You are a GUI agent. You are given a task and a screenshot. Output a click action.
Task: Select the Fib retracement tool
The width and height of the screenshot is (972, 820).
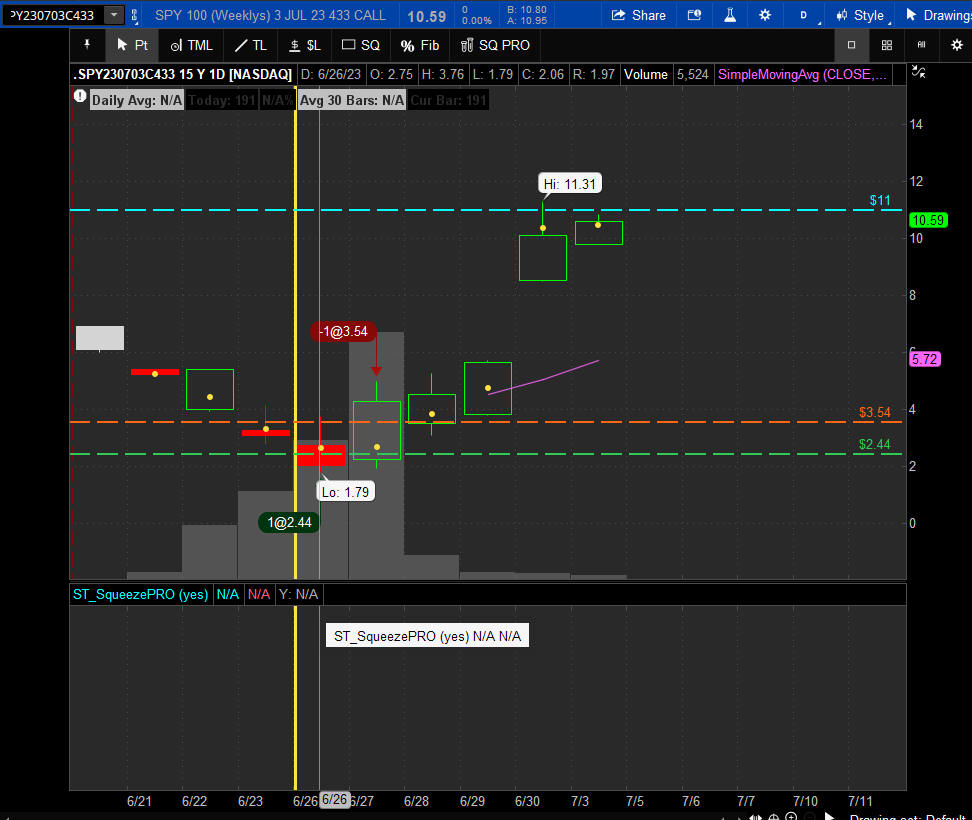coord(420,45)
